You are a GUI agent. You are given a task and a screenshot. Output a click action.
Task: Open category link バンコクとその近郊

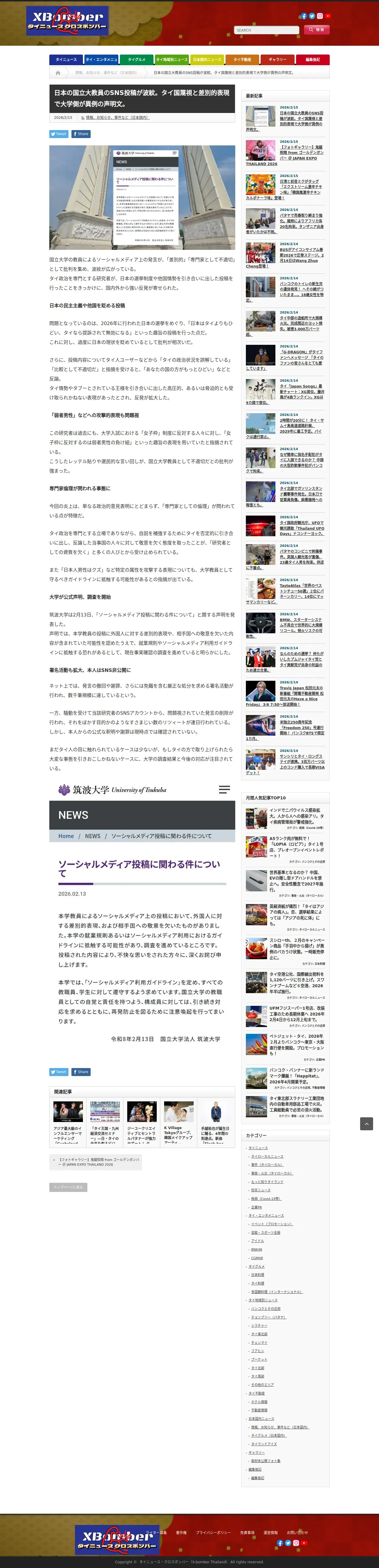[266, 1309]
